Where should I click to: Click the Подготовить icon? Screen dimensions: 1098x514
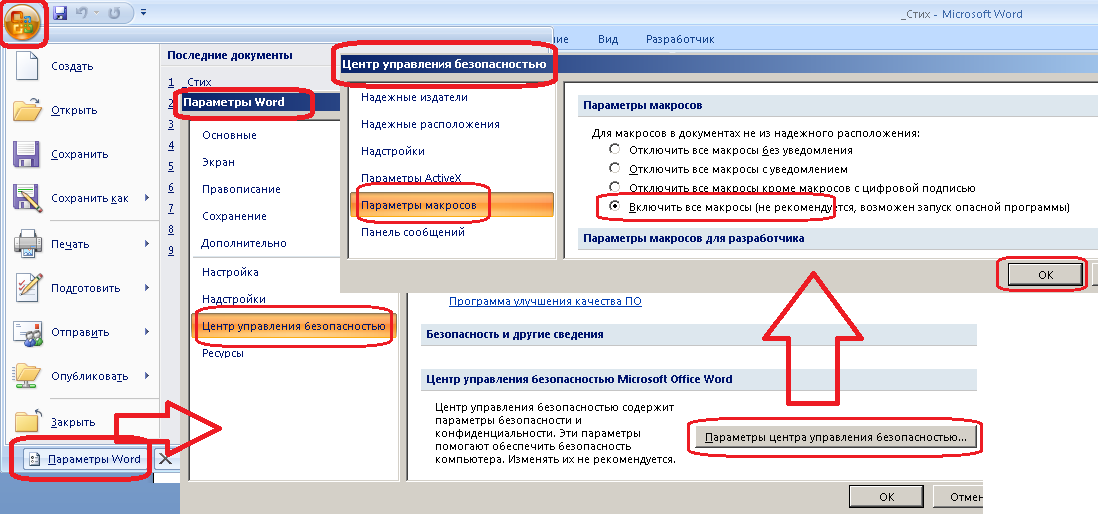pyautogui.click(x=27, y=288)
